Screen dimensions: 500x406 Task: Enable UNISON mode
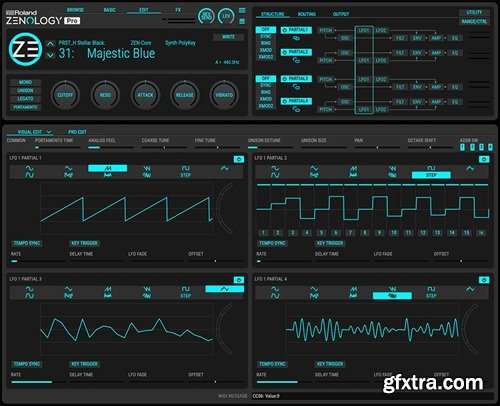pyautogui.click(x=26, y=90)
